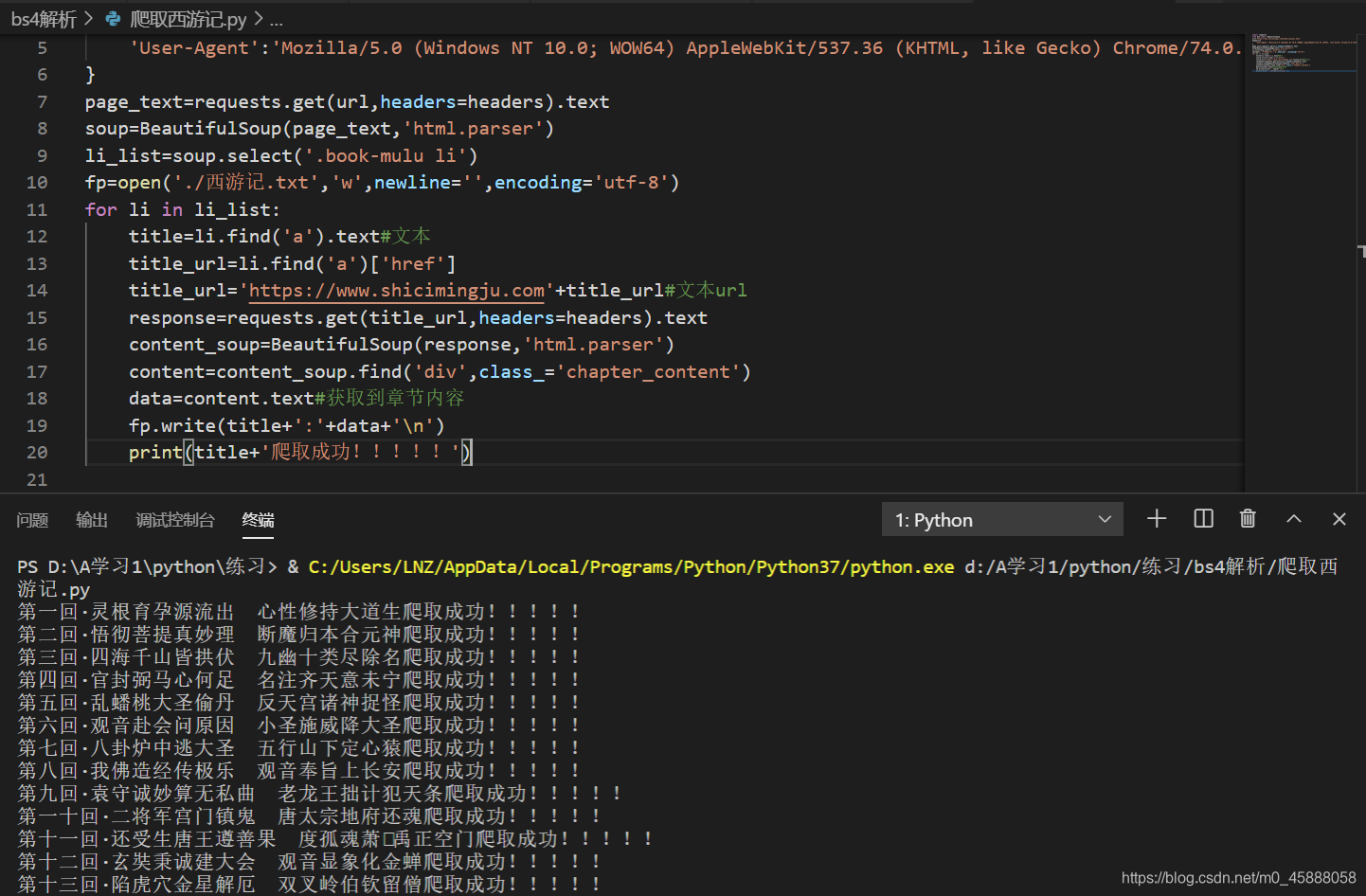This screenshot has height=896, width=1366.
Task: Maximize the panel with the chevron-up icon
Action: [1293, 519]
